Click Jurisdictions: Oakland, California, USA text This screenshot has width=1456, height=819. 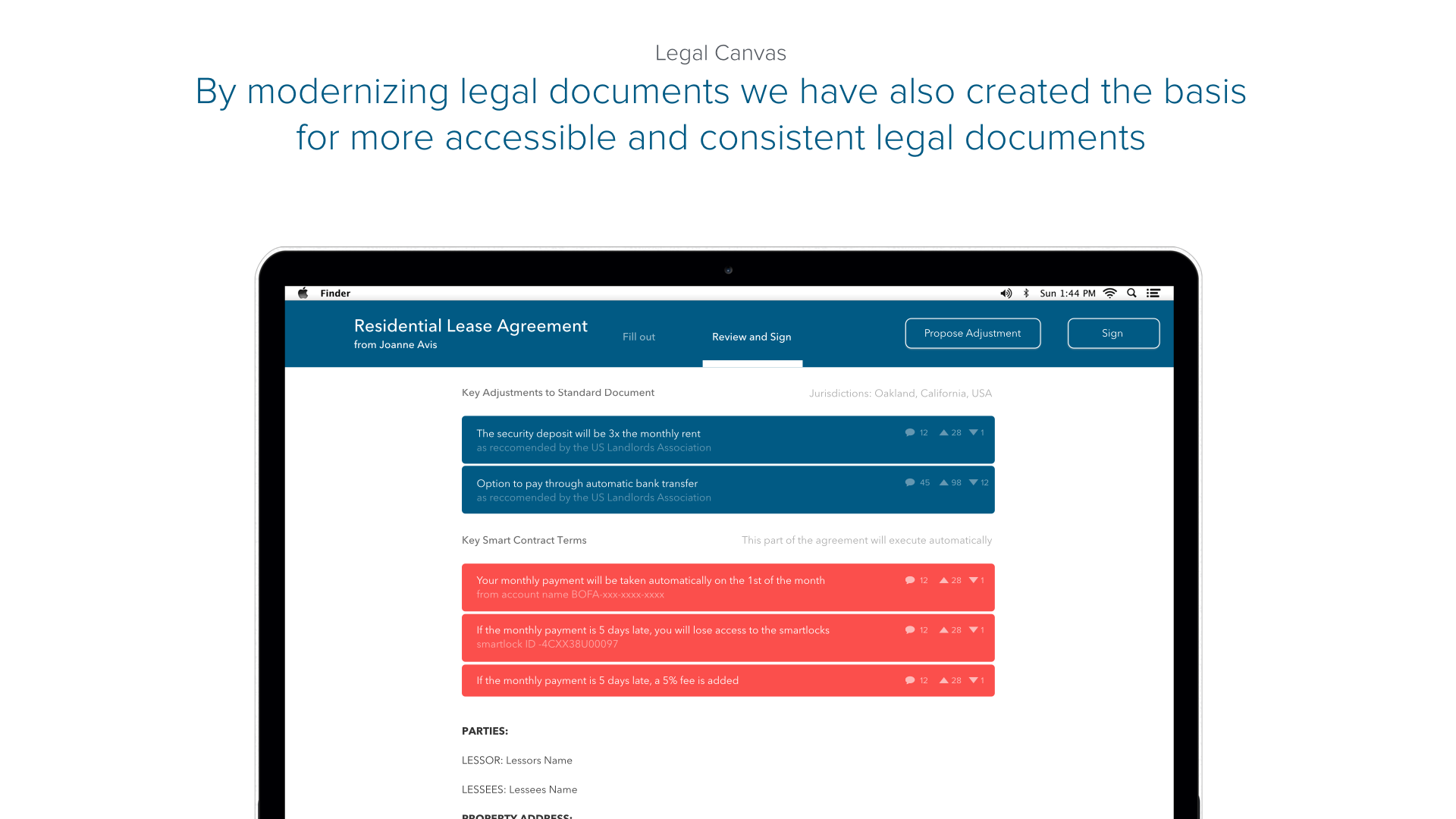point(900,394)
